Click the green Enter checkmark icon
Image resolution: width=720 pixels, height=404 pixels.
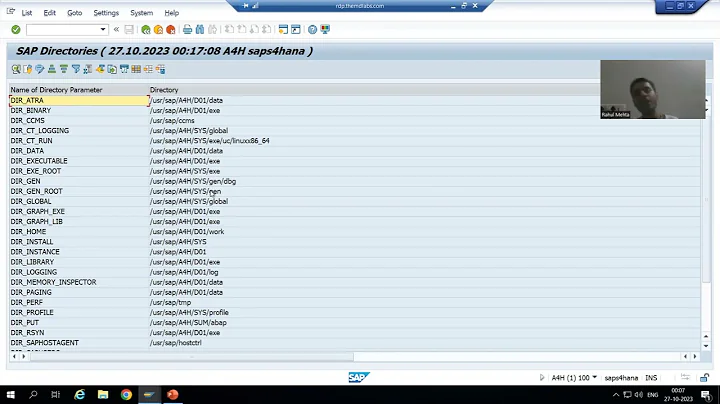point(16,29)
